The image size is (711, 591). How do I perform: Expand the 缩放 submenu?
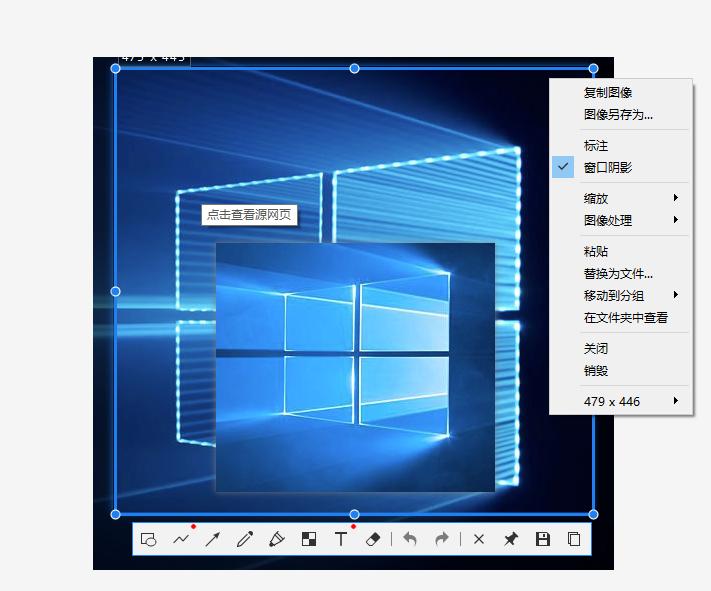pyautogui.click(x=621, y=198)
